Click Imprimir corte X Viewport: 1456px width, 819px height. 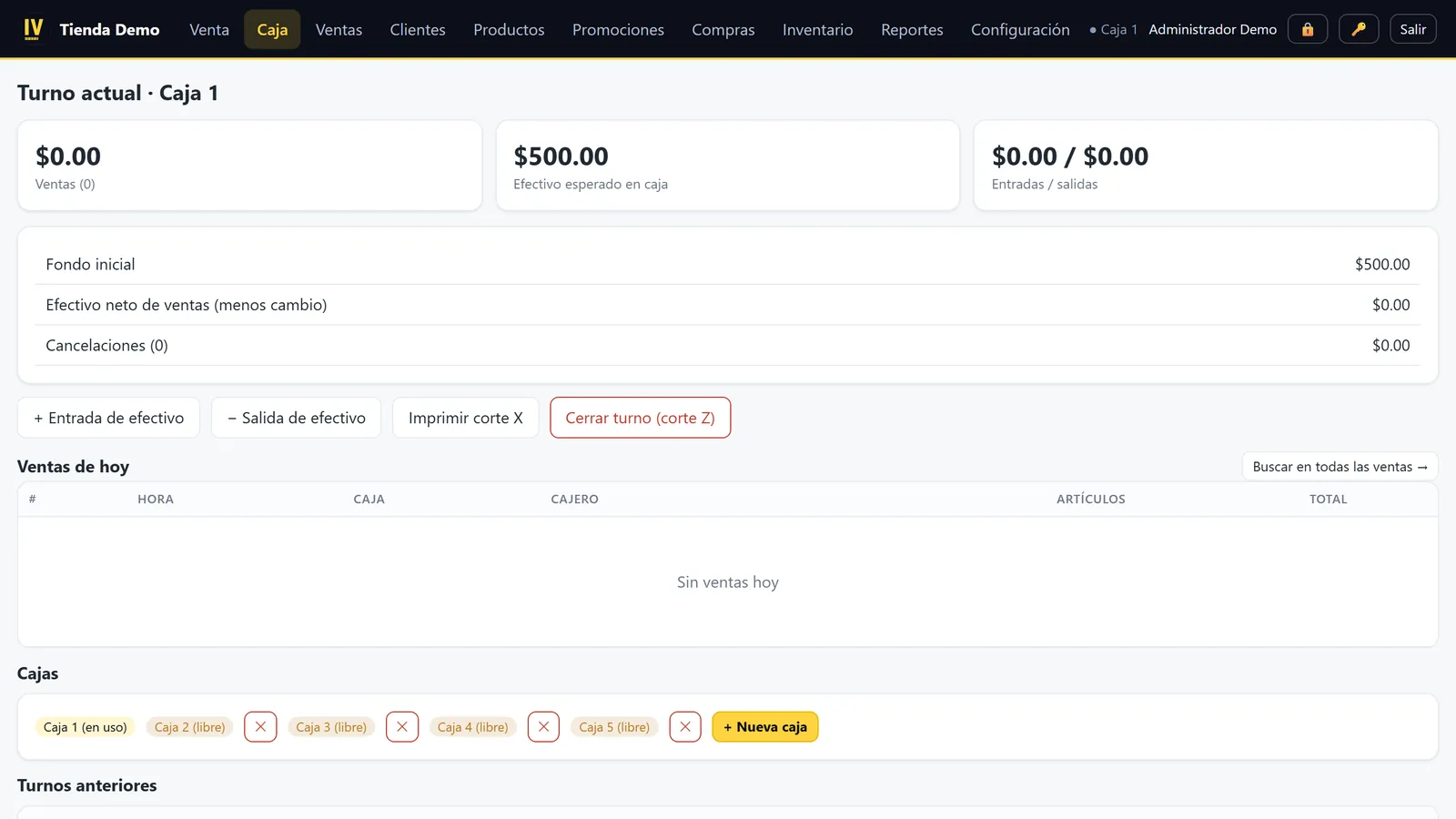pyautogui.click(x=465, y=418)
